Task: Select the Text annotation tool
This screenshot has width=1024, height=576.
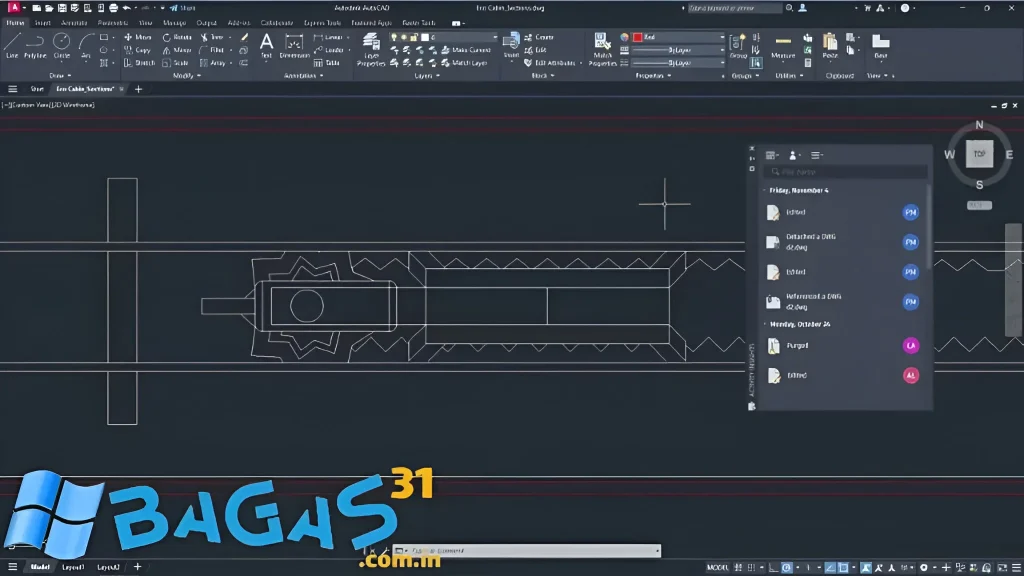Action: point(266,46)
